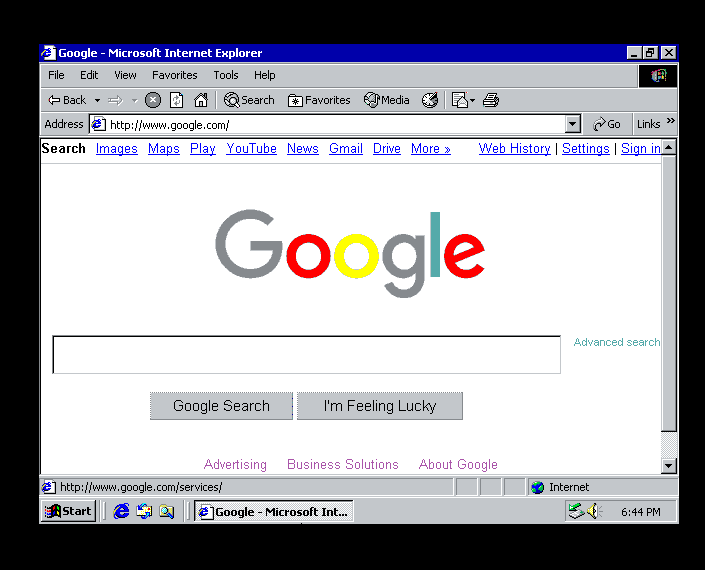Stop page loading with the Stop icon

coord(153,100)
